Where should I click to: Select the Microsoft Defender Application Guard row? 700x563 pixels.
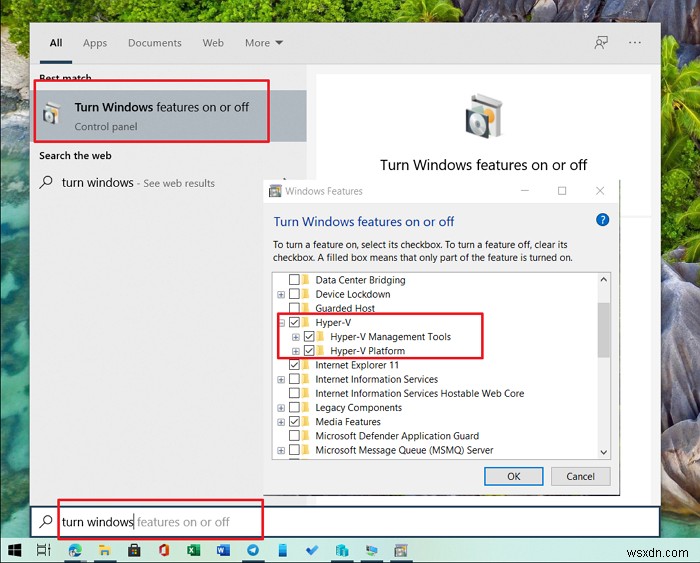pos(397,436)
